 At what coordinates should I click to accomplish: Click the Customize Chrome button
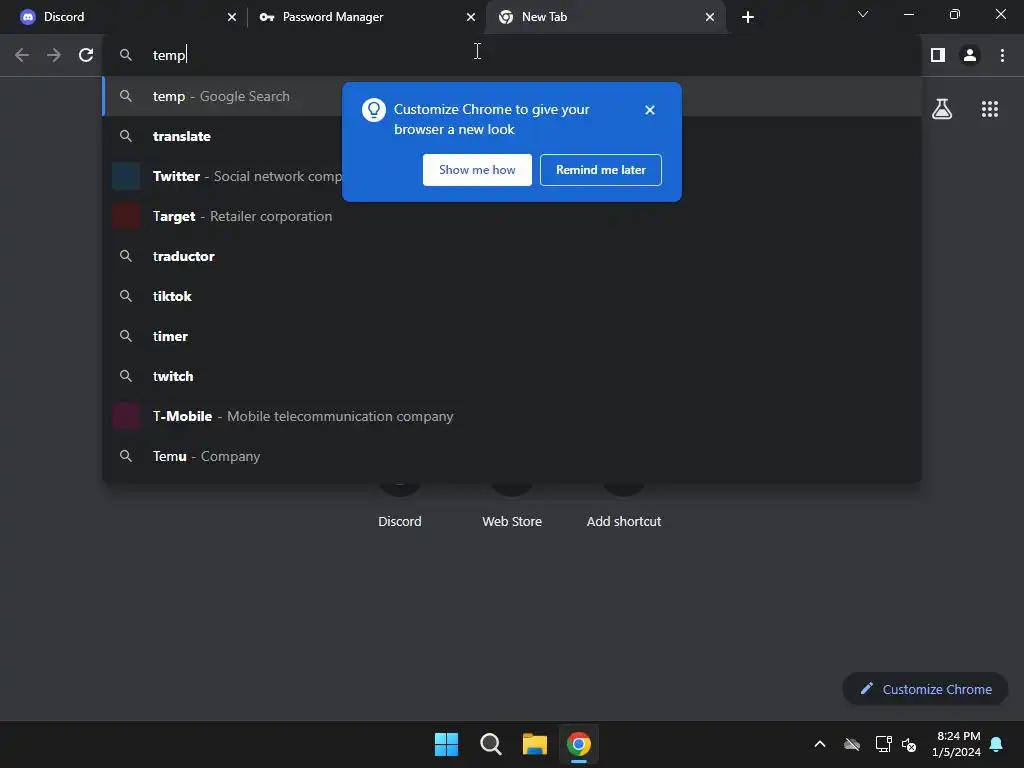pos(925,689)
